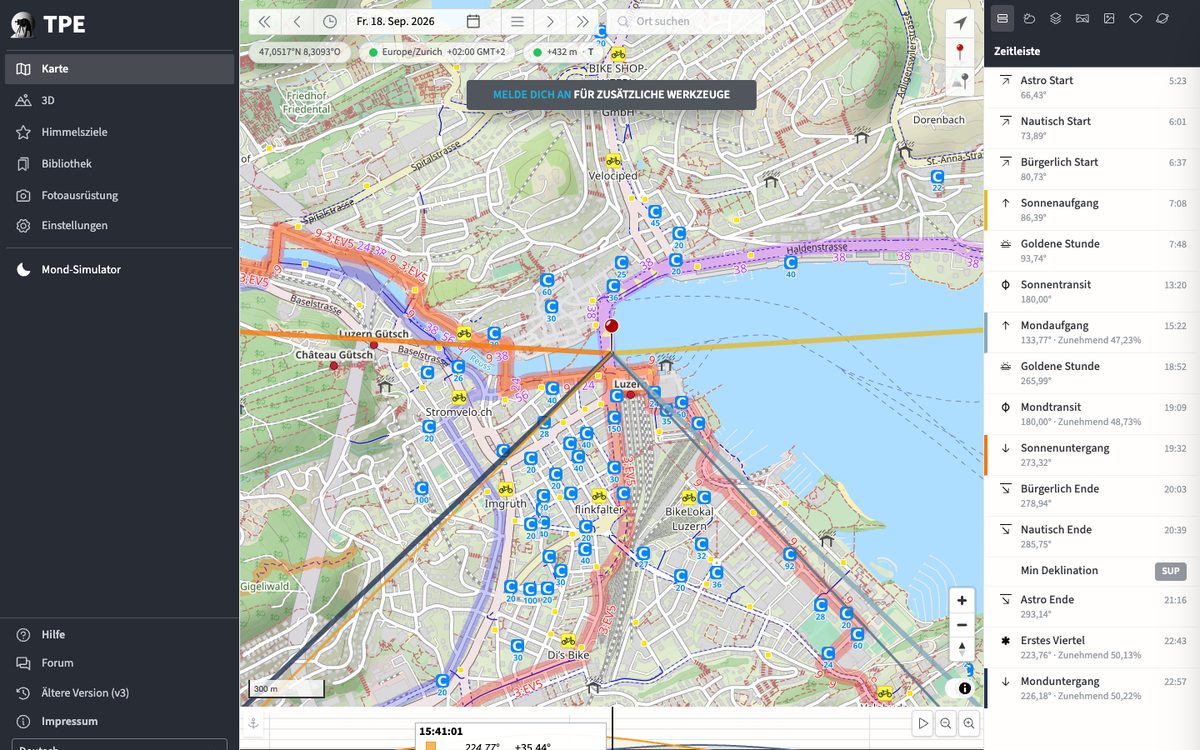The height and width of the screenshot is (750, 1200).
Task: Select the Zeitleiste timeline panel tab
Action: point(1002,18)
